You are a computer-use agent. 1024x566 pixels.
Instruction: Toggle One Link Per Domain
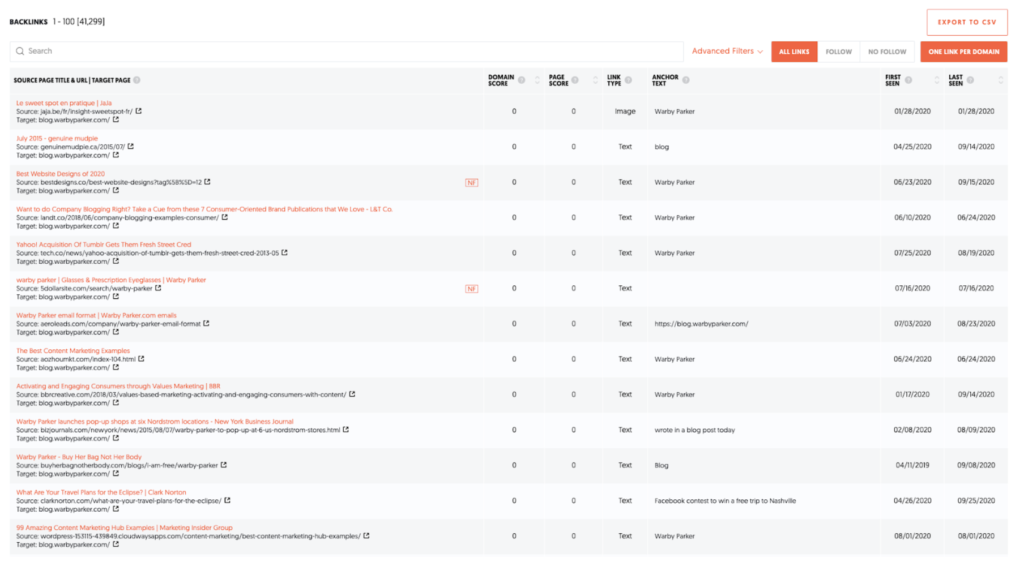tap(963, 52)
